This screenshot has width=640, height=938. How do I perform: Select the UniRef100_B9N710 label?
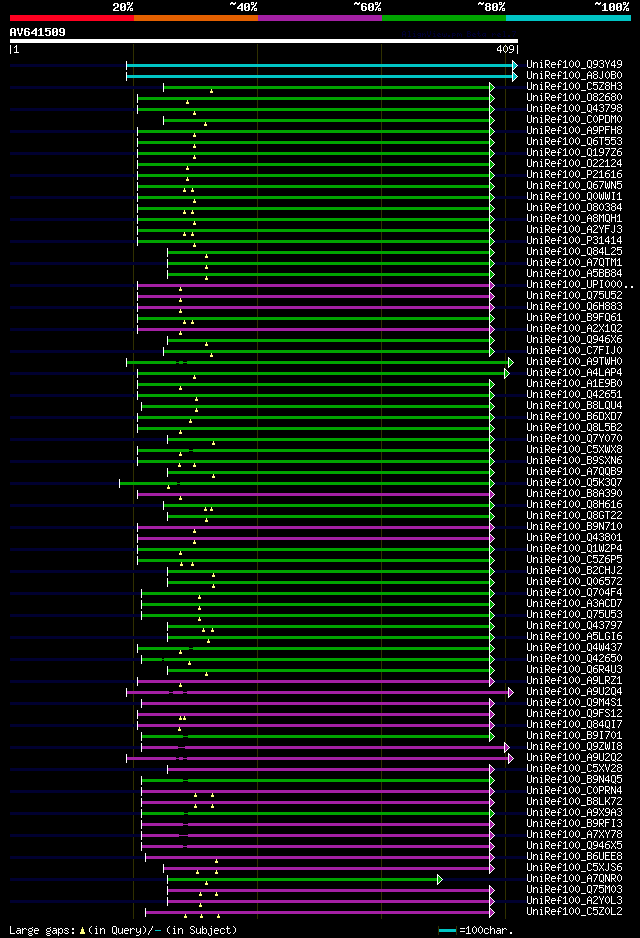(x=574, y=526)
